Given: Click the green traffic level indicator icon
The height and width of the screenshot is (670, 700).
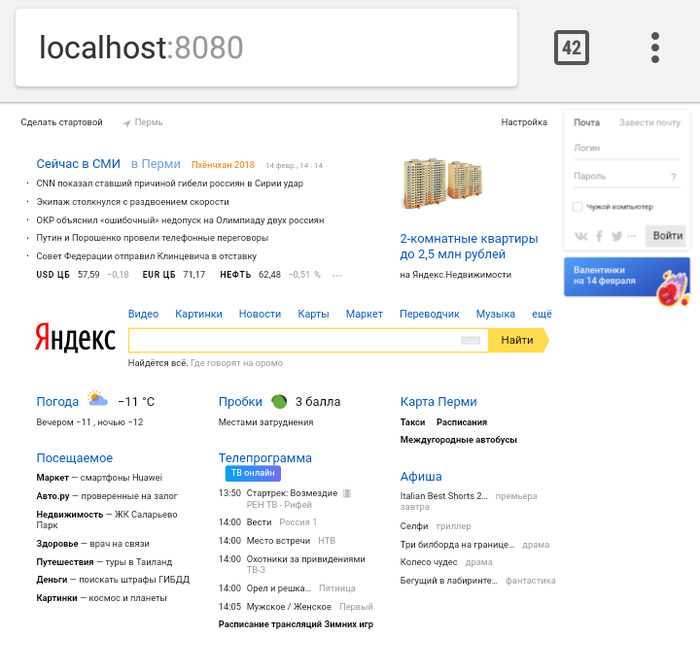Looking at the screenshot, I should [280, 401].
